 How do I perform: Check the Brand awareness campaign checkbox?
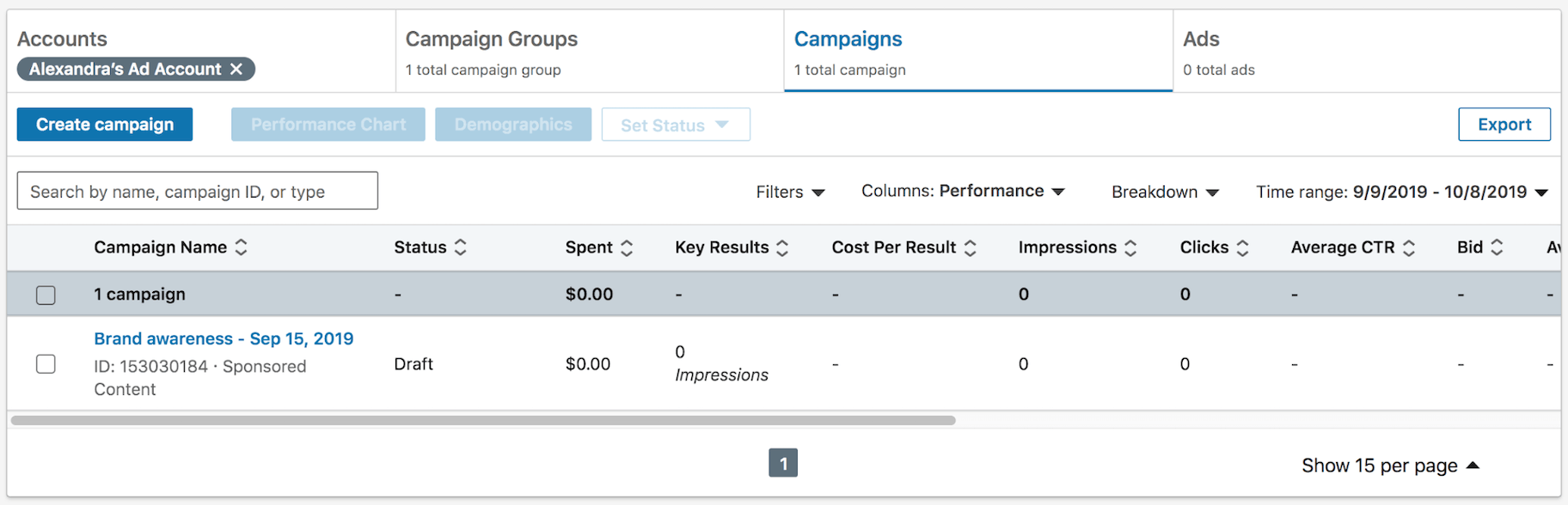pyautogui.click(x=46, y=364)
